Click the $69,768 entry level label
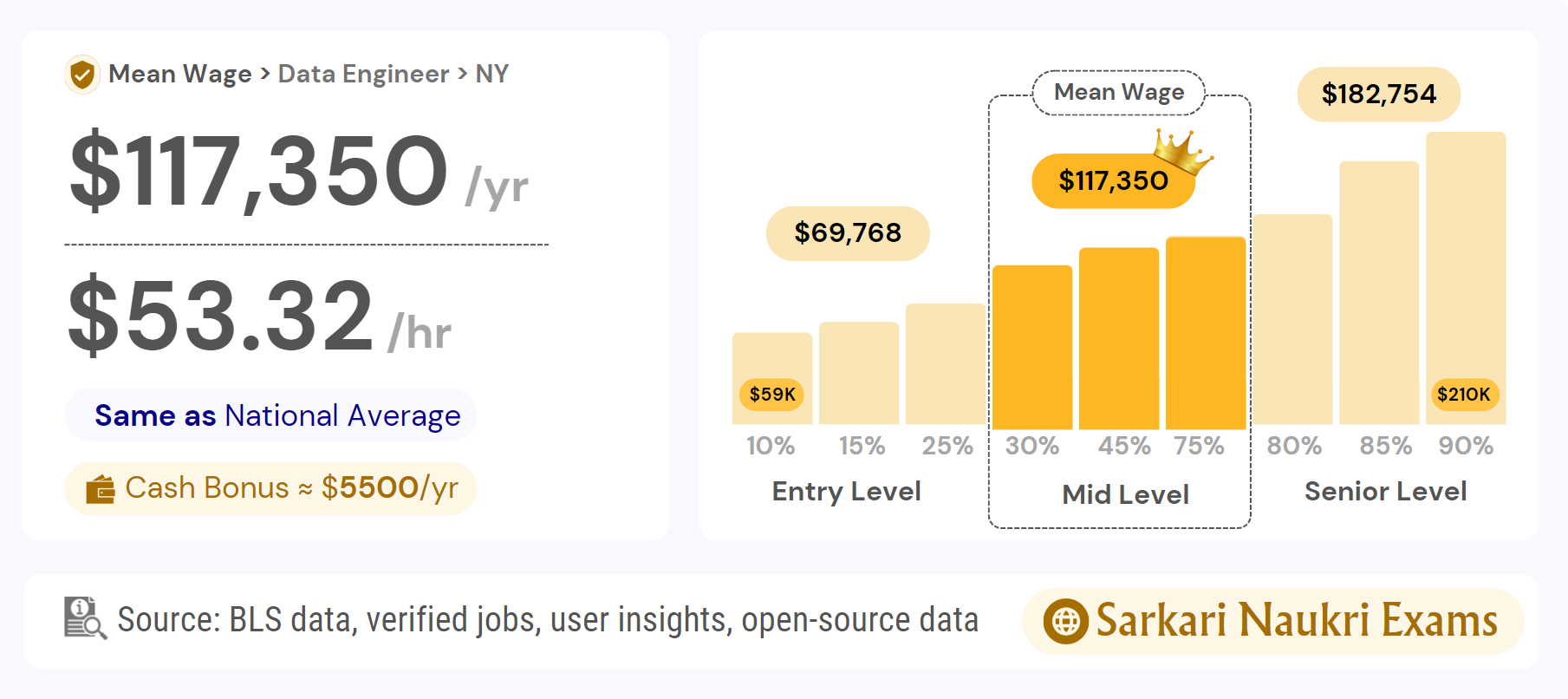 click(848, 233)
